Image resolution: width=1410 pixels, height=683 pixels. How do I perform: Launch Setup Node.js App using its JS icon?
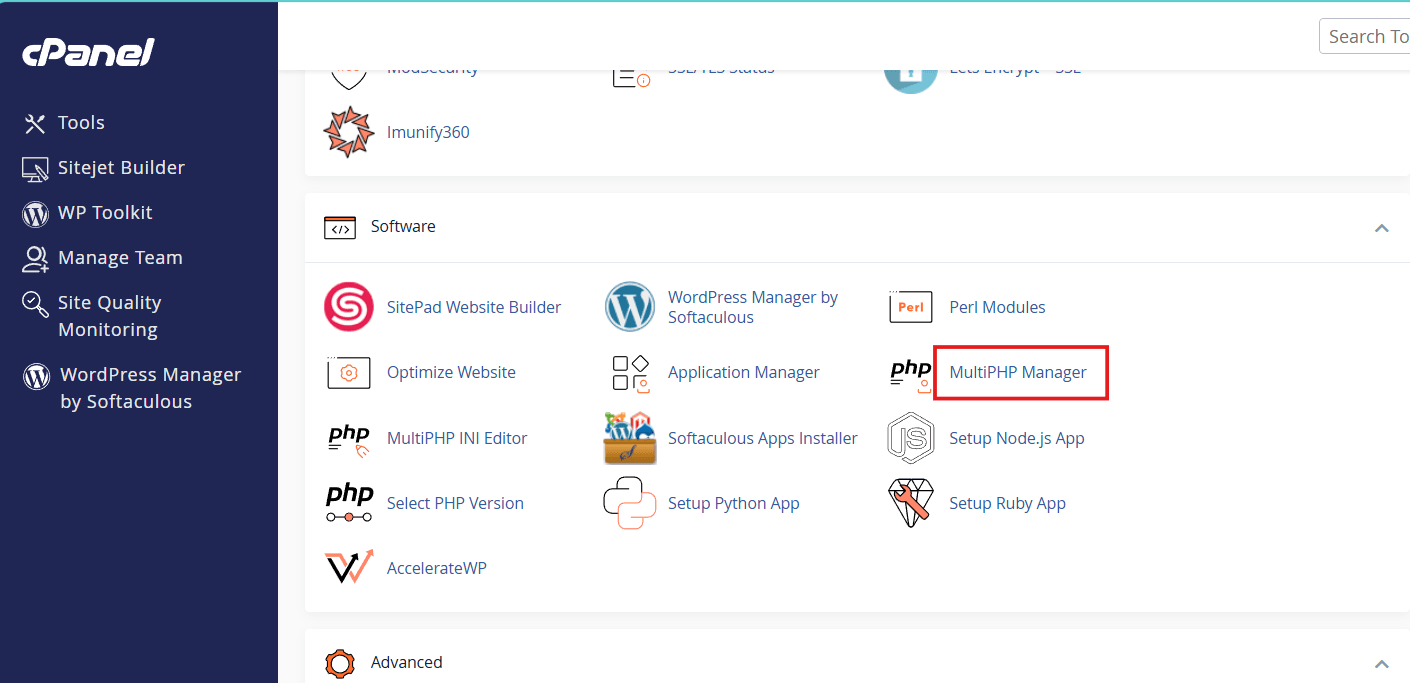tap(910, 437)
